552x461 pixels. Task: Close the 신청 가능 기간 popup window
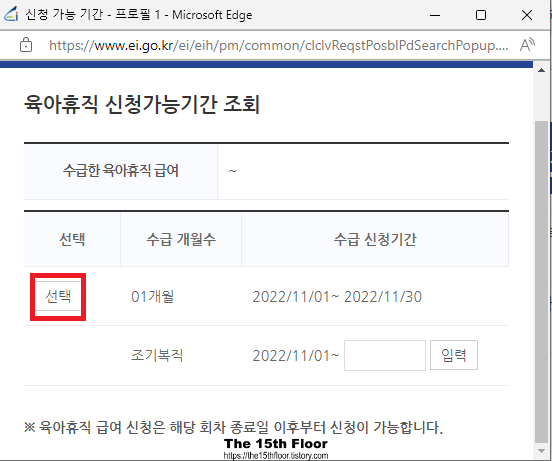[527, 15]
